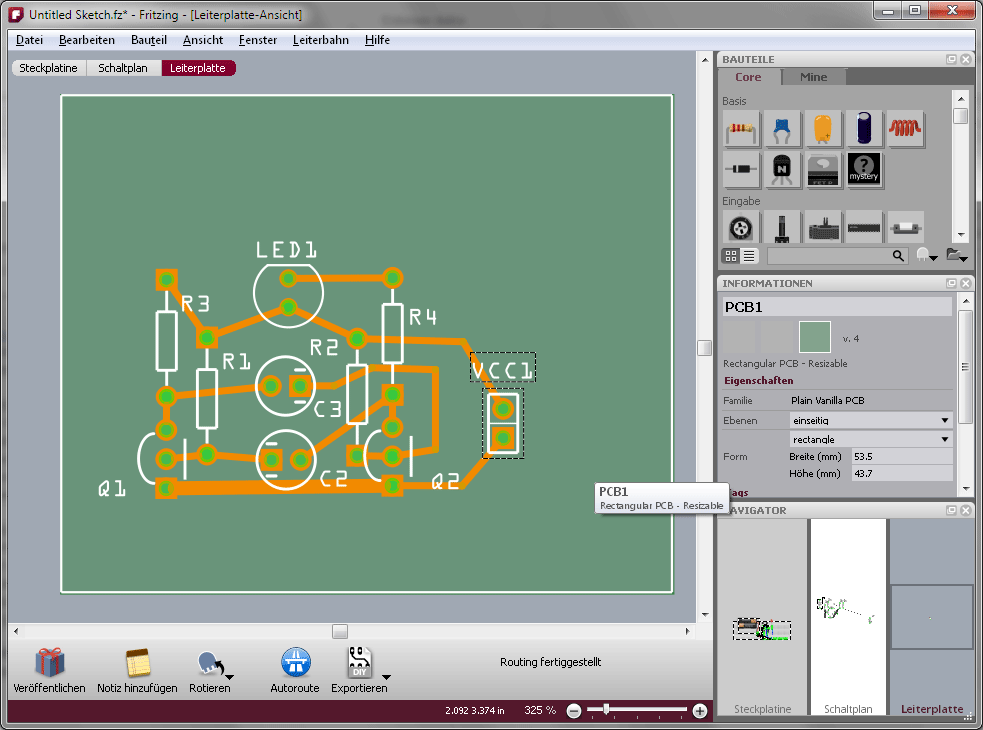Open the Ebenen einseitig dropdown
The width and height of the screenshot is (983, 730).
[x=869, y=420]
